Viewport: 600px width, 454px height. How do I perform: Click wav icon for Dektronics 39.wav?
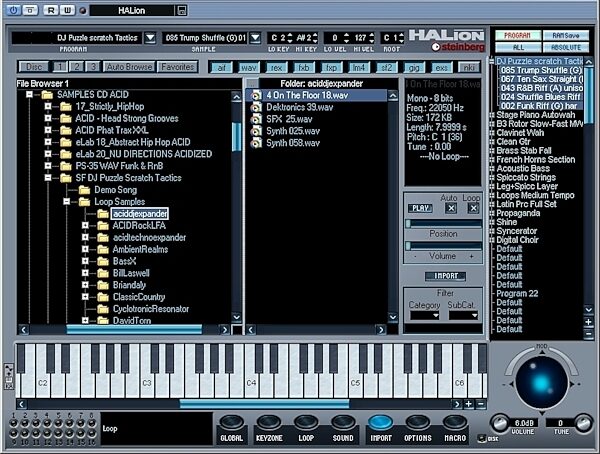pos(256,107)
